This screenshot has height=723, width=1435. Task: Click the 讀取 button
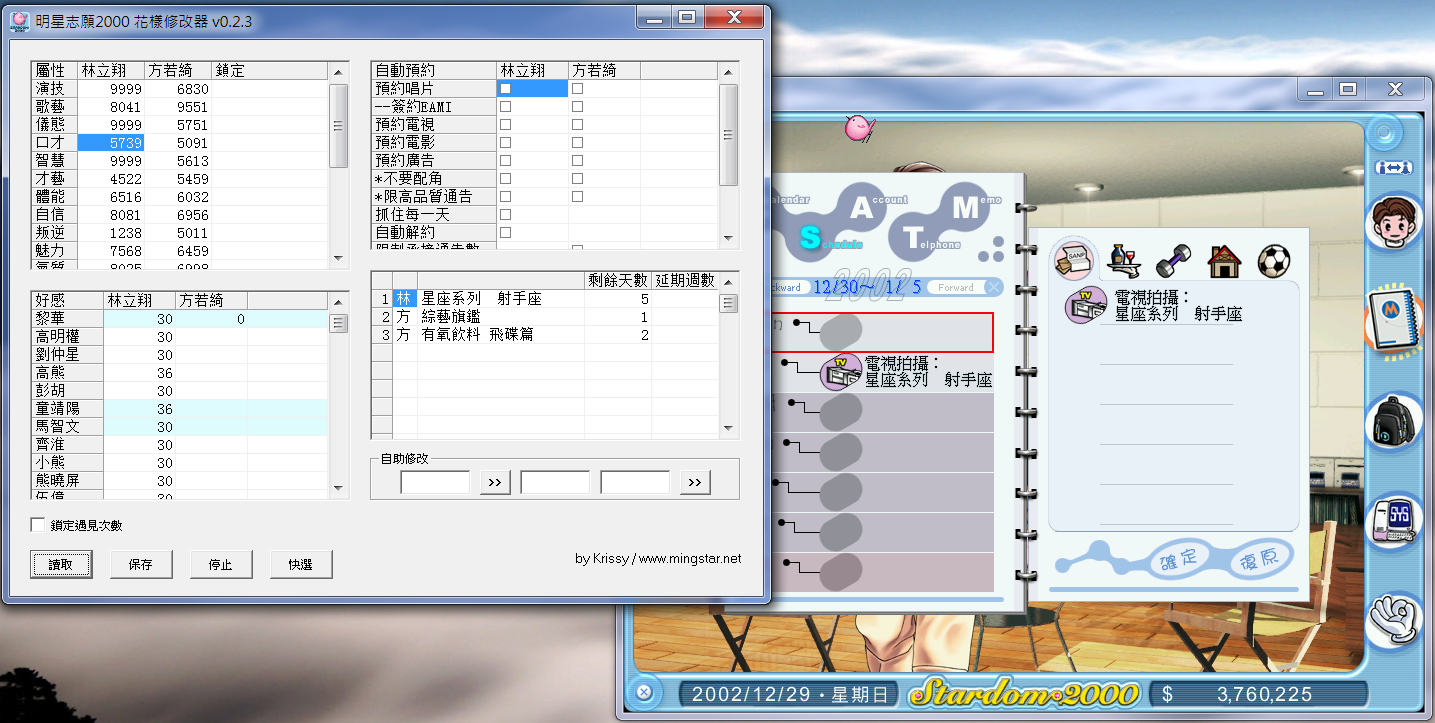pos(61,564)
